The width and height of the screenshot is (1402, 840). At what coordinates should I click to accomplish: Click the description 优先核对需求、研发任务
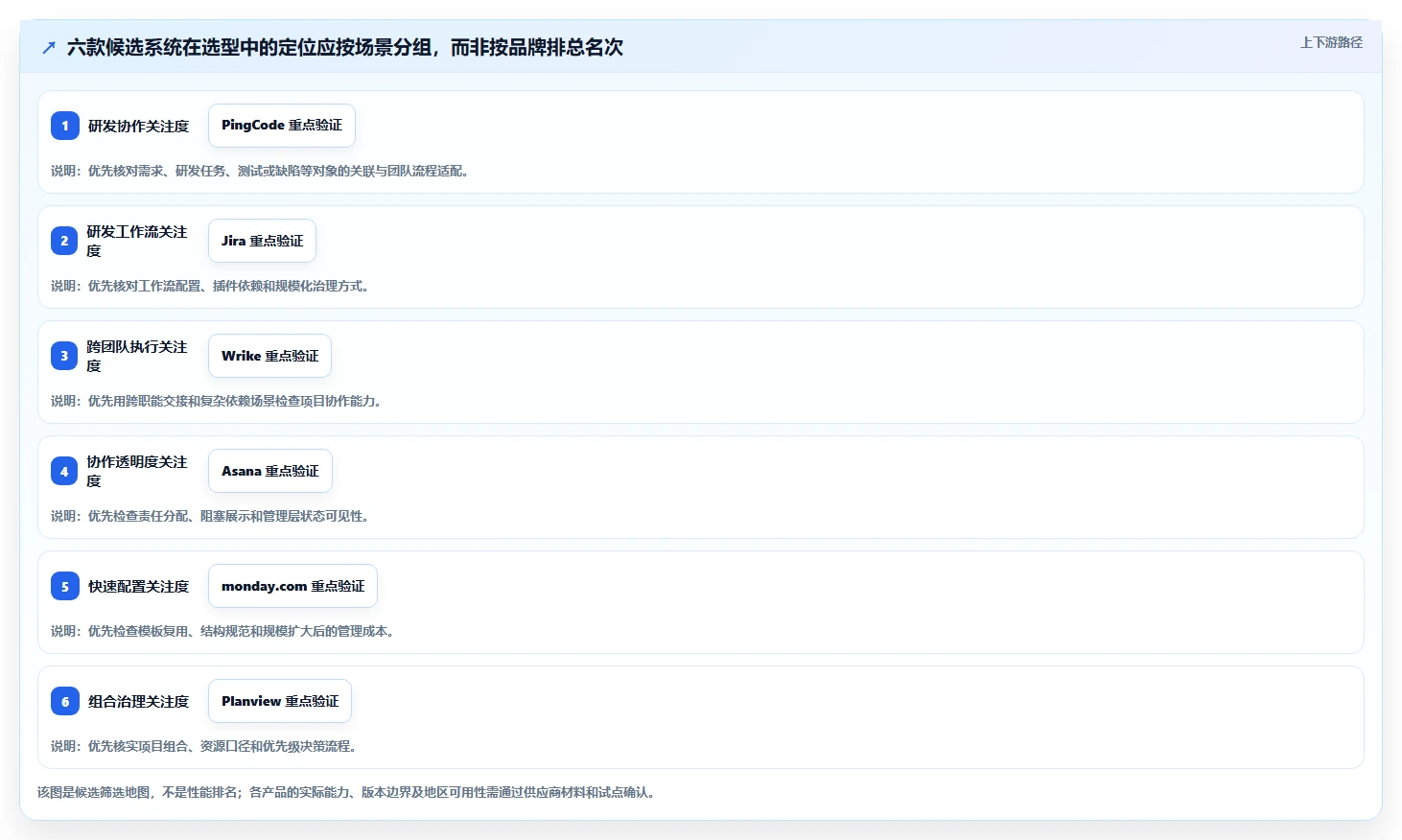[260, 171]
